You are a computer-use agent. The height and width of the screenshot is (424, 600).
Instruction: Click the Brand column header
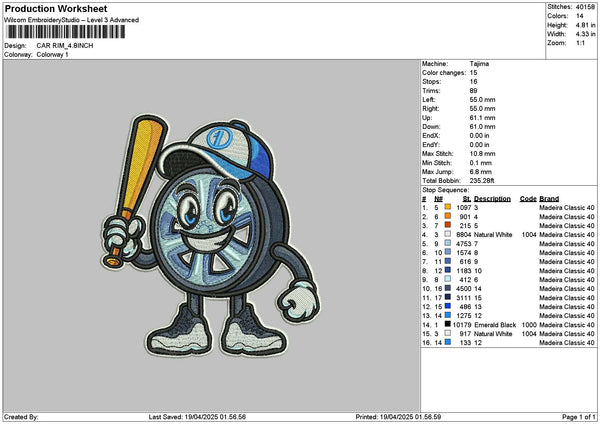(549, 199)
